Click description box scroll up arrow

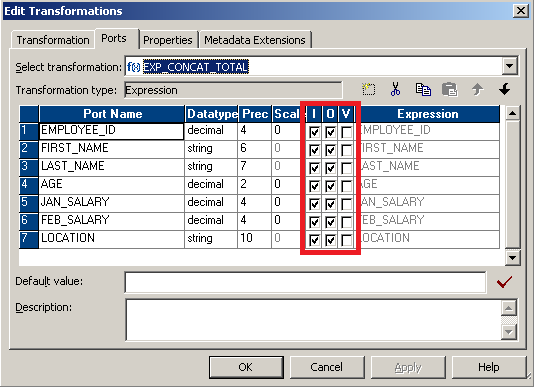[x=509, y=308]
